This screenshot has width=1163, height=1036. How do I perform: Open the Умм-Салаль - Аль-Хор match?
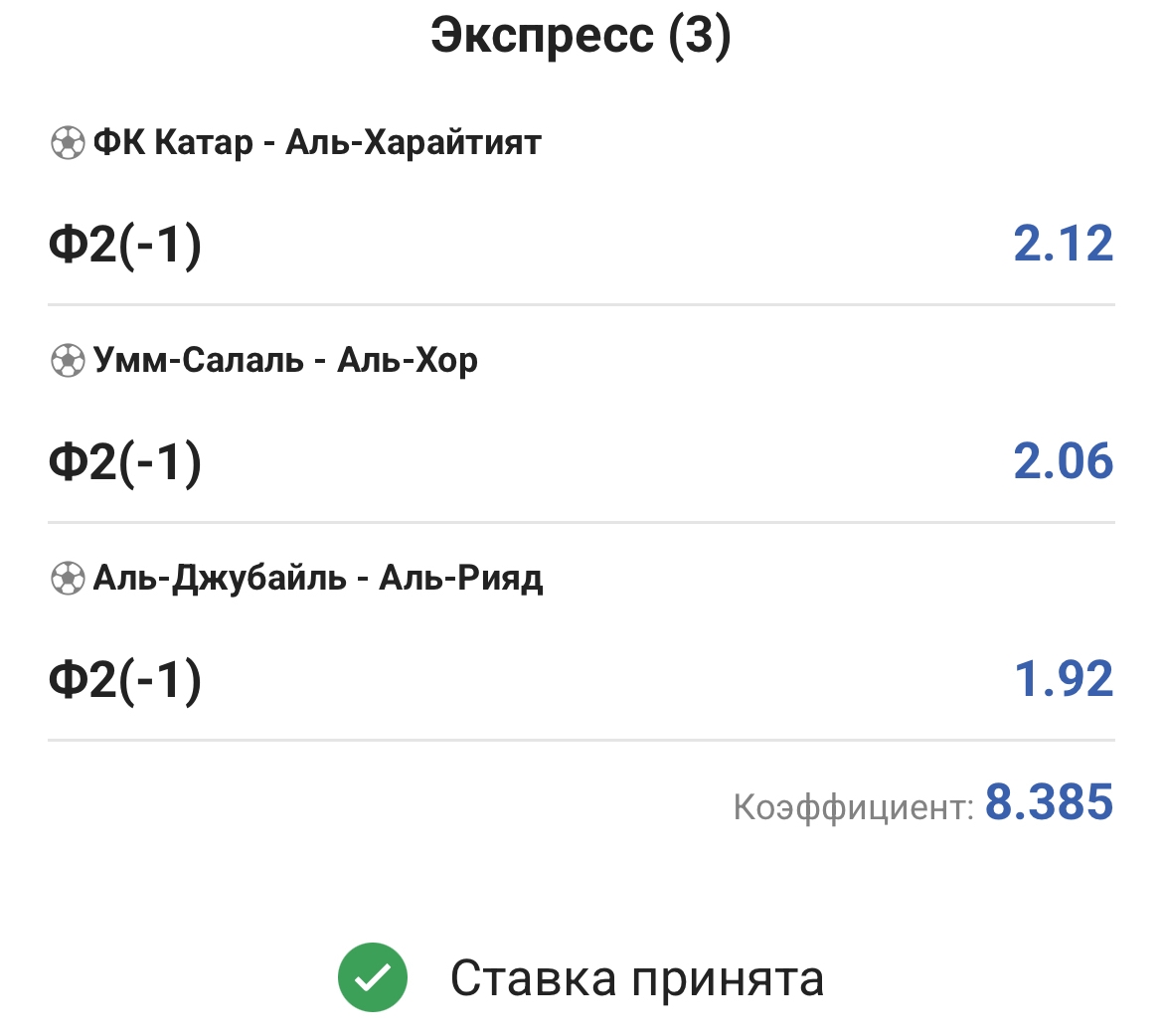pos(285,360)
